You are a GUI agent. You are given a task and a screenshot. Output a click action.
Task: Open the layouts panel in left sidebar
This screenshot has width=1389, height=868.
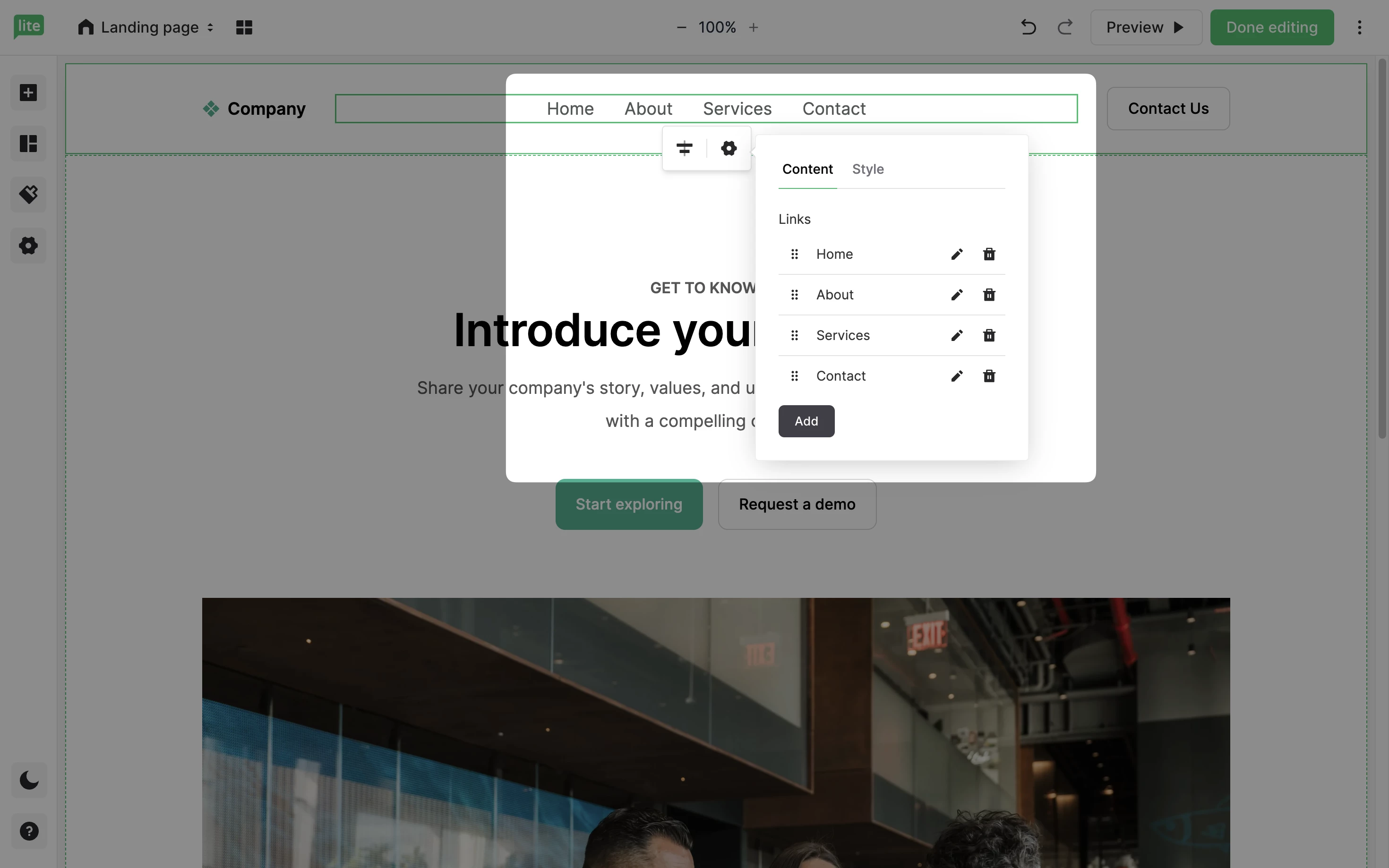(28, 144)
